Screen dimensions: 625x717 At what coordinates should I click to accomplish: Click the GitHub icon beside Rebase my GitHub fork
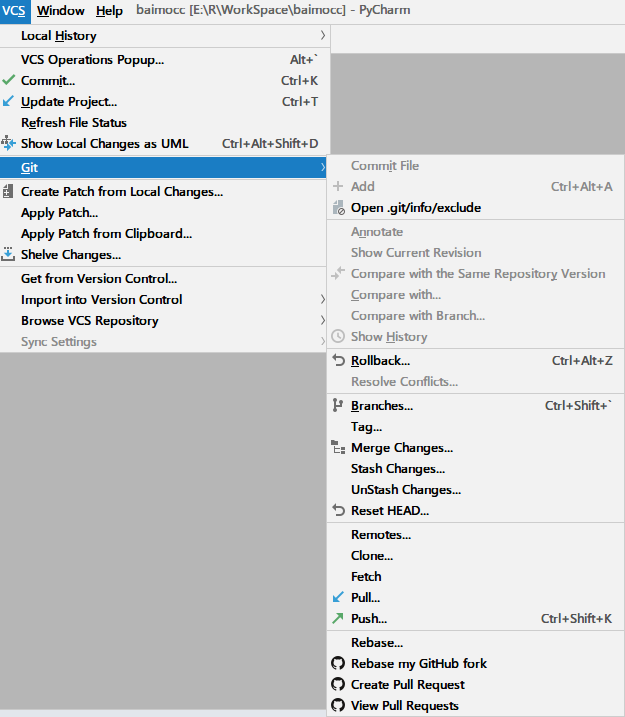pyautogui.click(x=338, y=663)
